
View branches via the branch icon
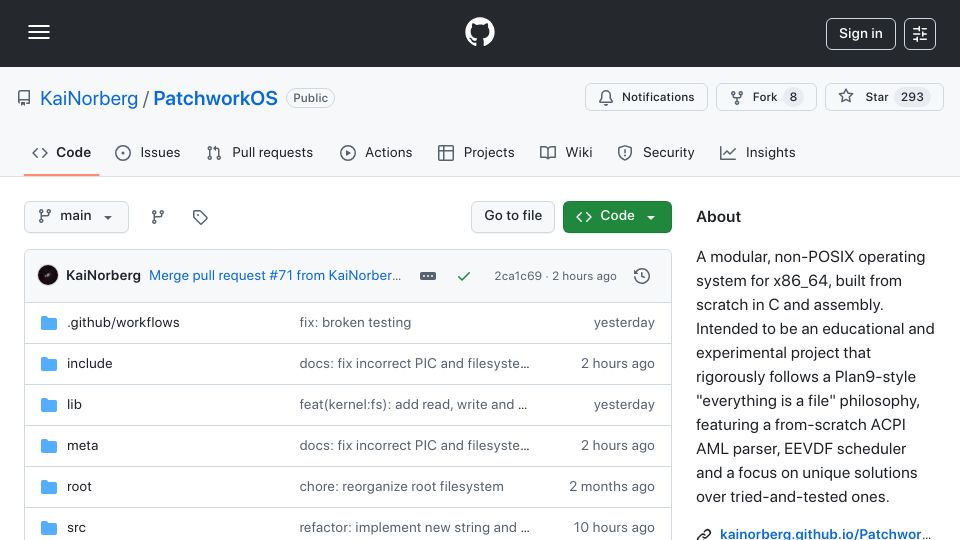157,217
